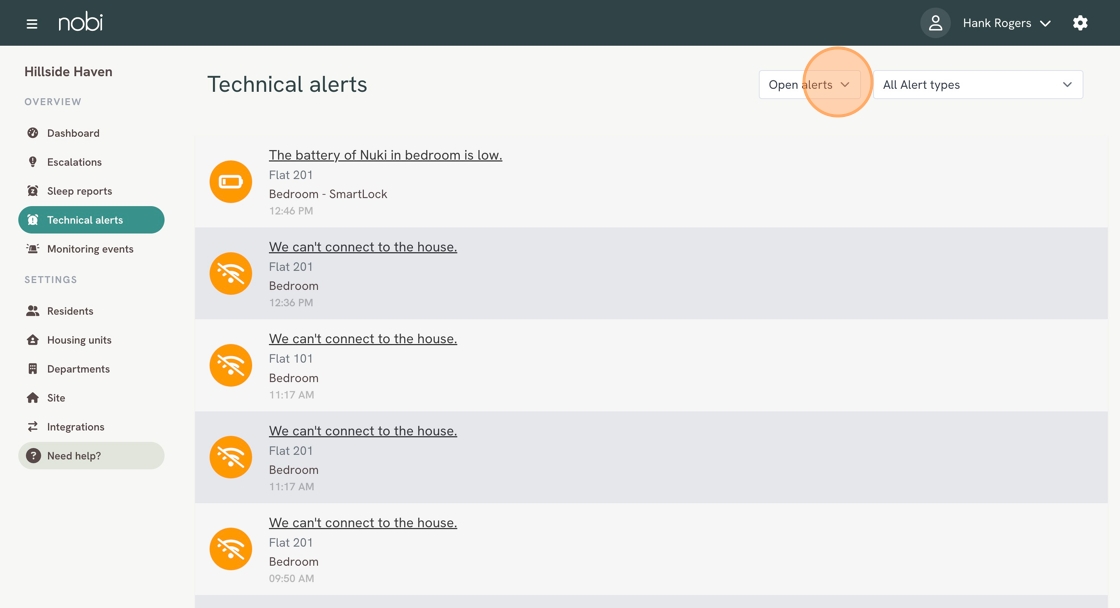Click the settings gear in the top bar

tap(1080, 22)
